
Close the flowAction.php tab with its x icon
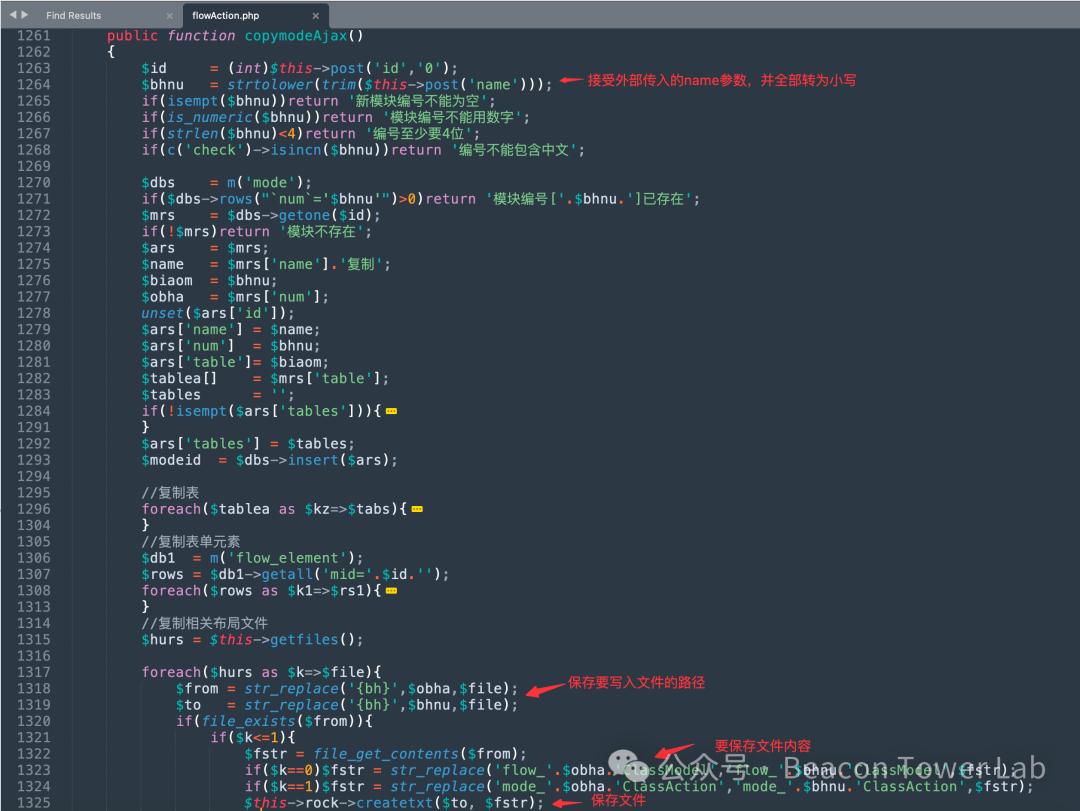click(x=316, y=15)
